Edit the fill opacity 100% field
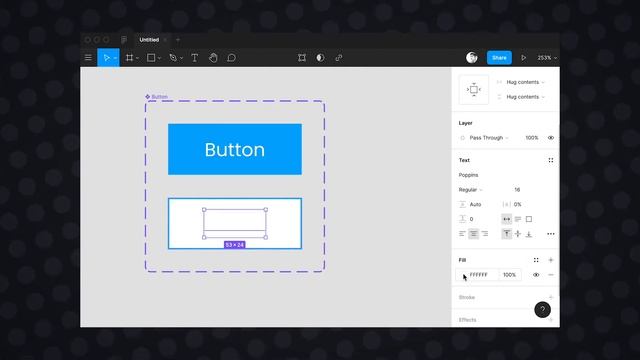Screen dimensions: 640x360 click(x=509, y=275)
